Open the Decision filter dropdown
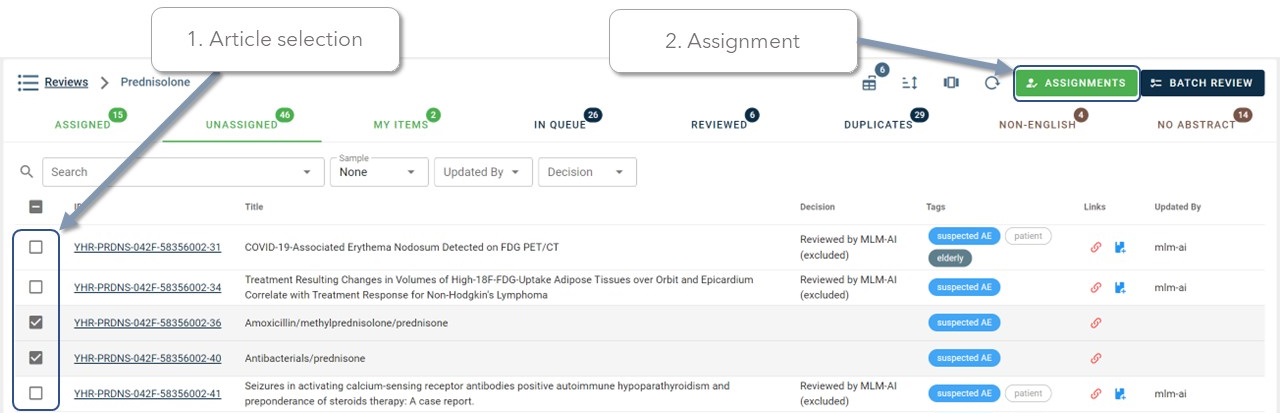This screenshot has height=420, width=1280. point(587,172)
